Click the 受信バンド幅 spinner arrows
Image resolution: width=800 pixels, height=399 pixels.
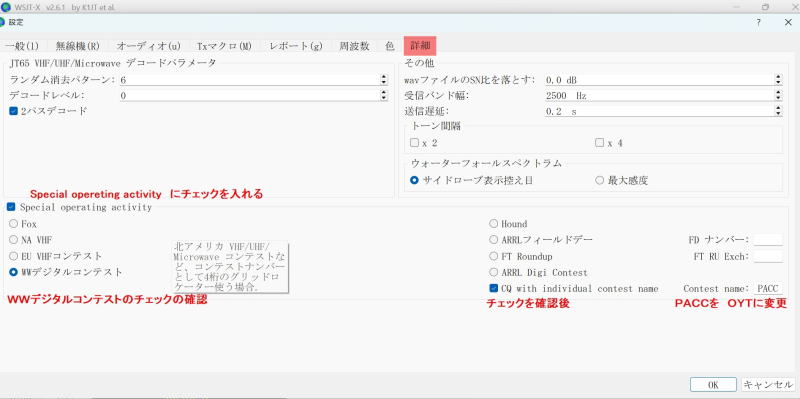(x=778, y=95)
